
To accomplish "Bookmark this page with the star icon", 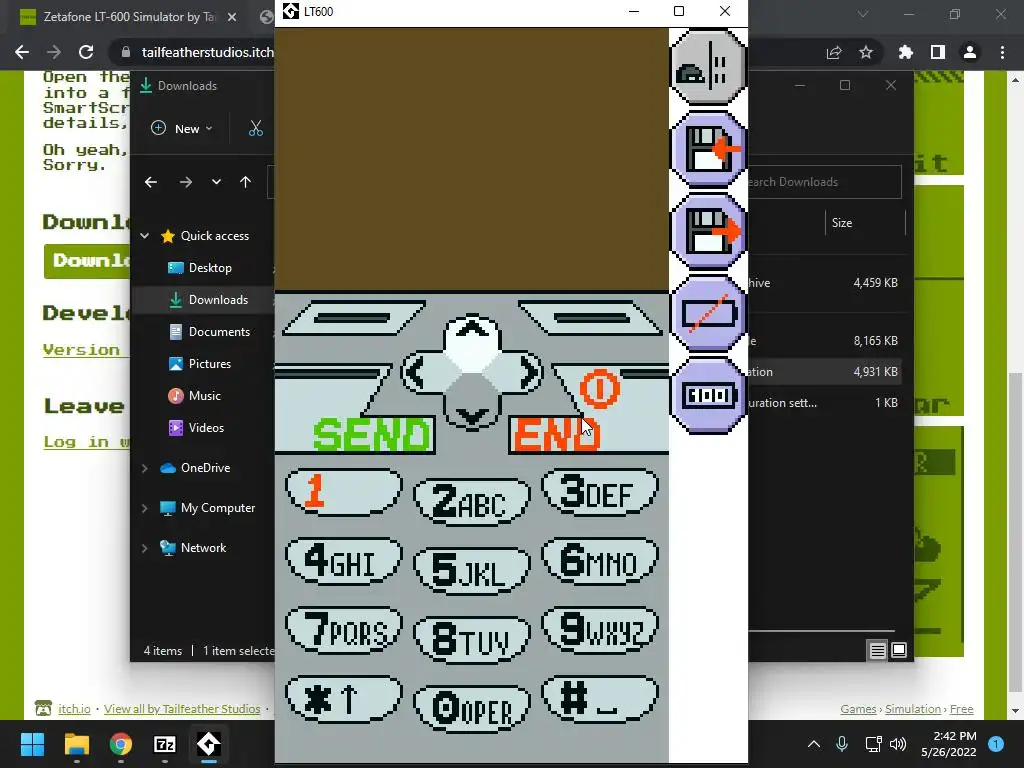I will (x=866, y=52).
